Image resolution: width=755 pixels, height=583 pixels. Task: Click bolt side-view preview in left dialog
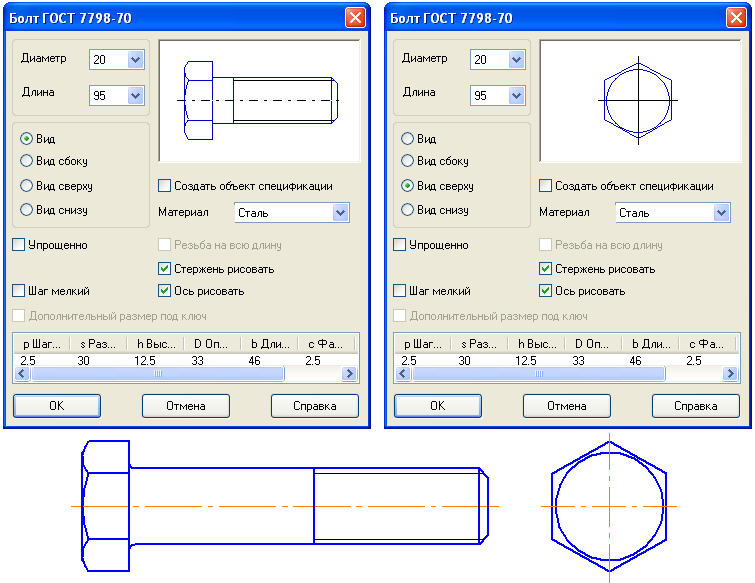pyautogui.click(x=259, y=101)
